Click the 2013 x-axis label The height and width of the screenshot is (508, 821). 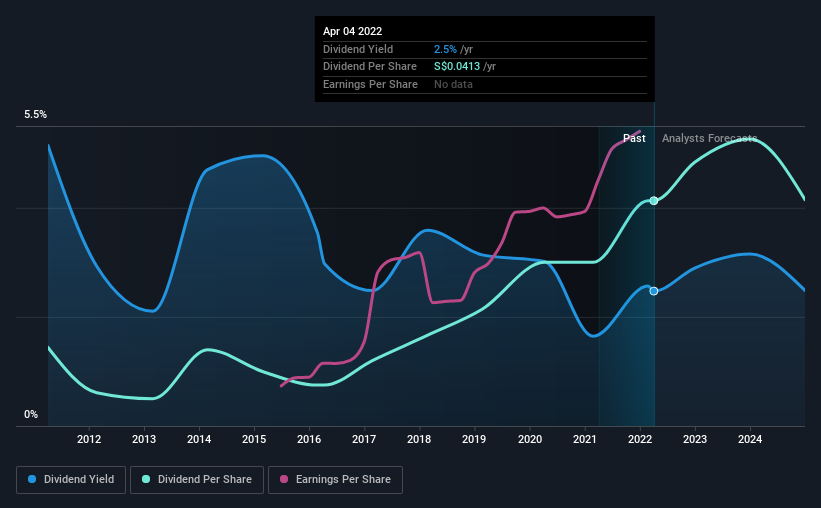(144, 439)
